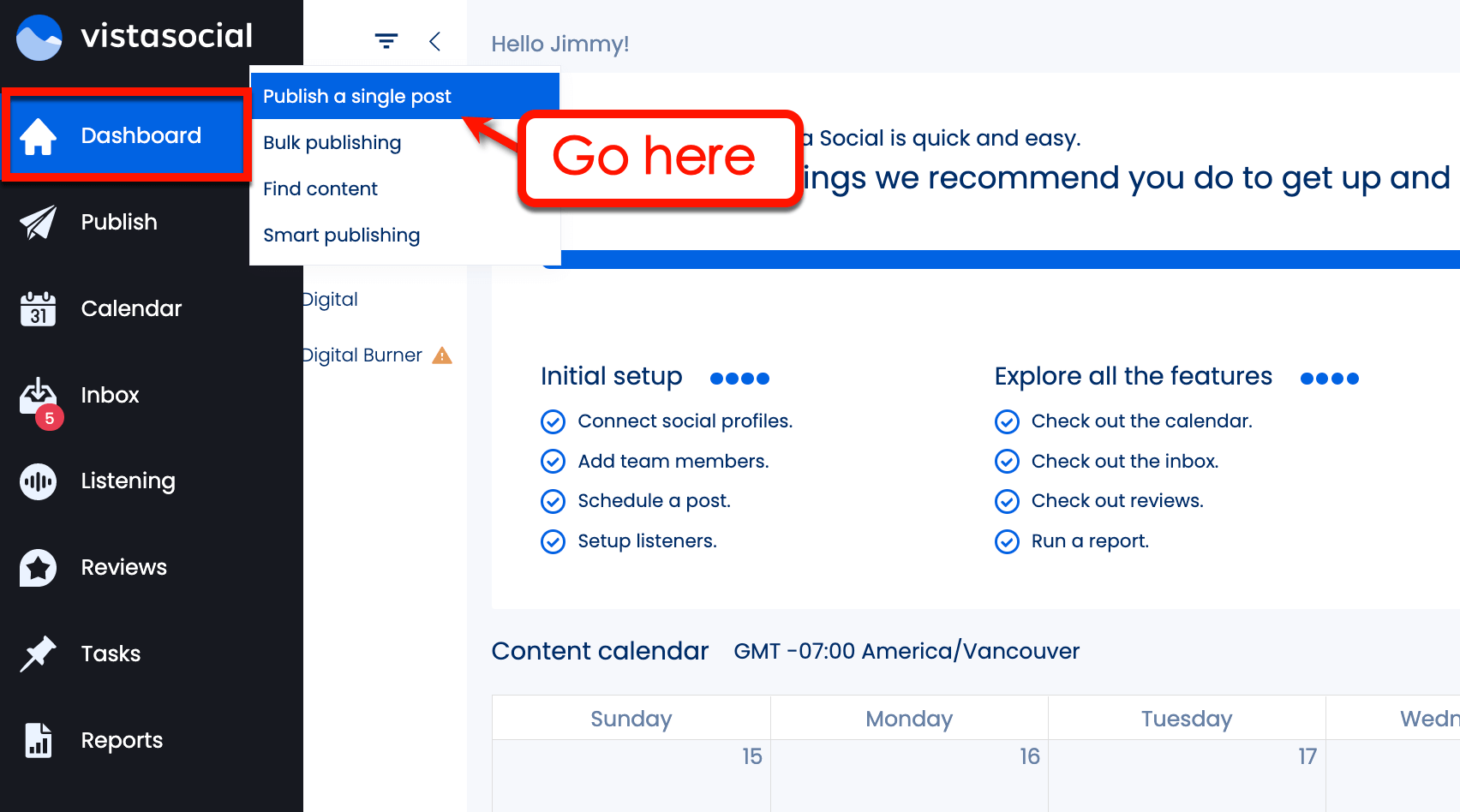Open Publish via the paper plane icon
Screen dimensions: 1460x812
[x=39, y=222]
